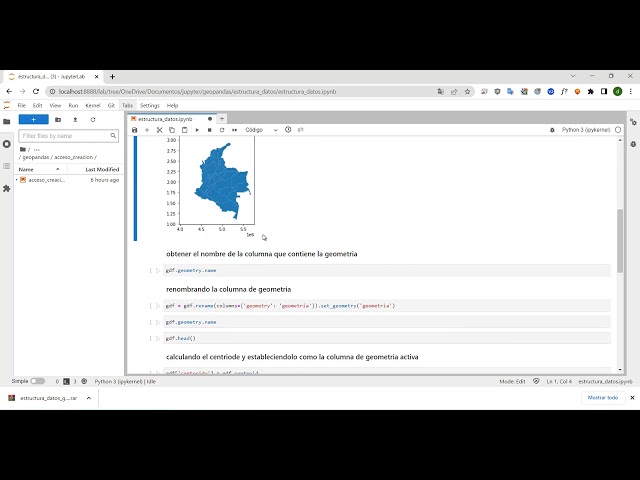Open the Settings menu

pyautogui.click(x=150, y=105)
